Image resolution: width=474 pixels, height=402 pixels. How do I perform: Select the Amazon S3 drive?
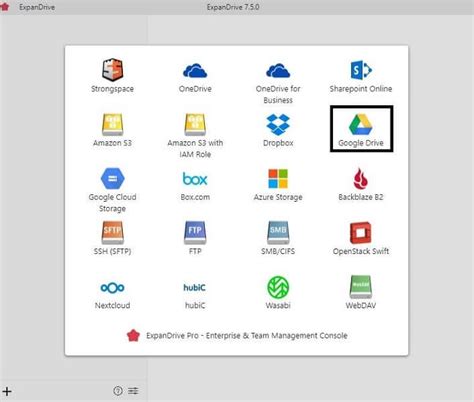(112, 130)
